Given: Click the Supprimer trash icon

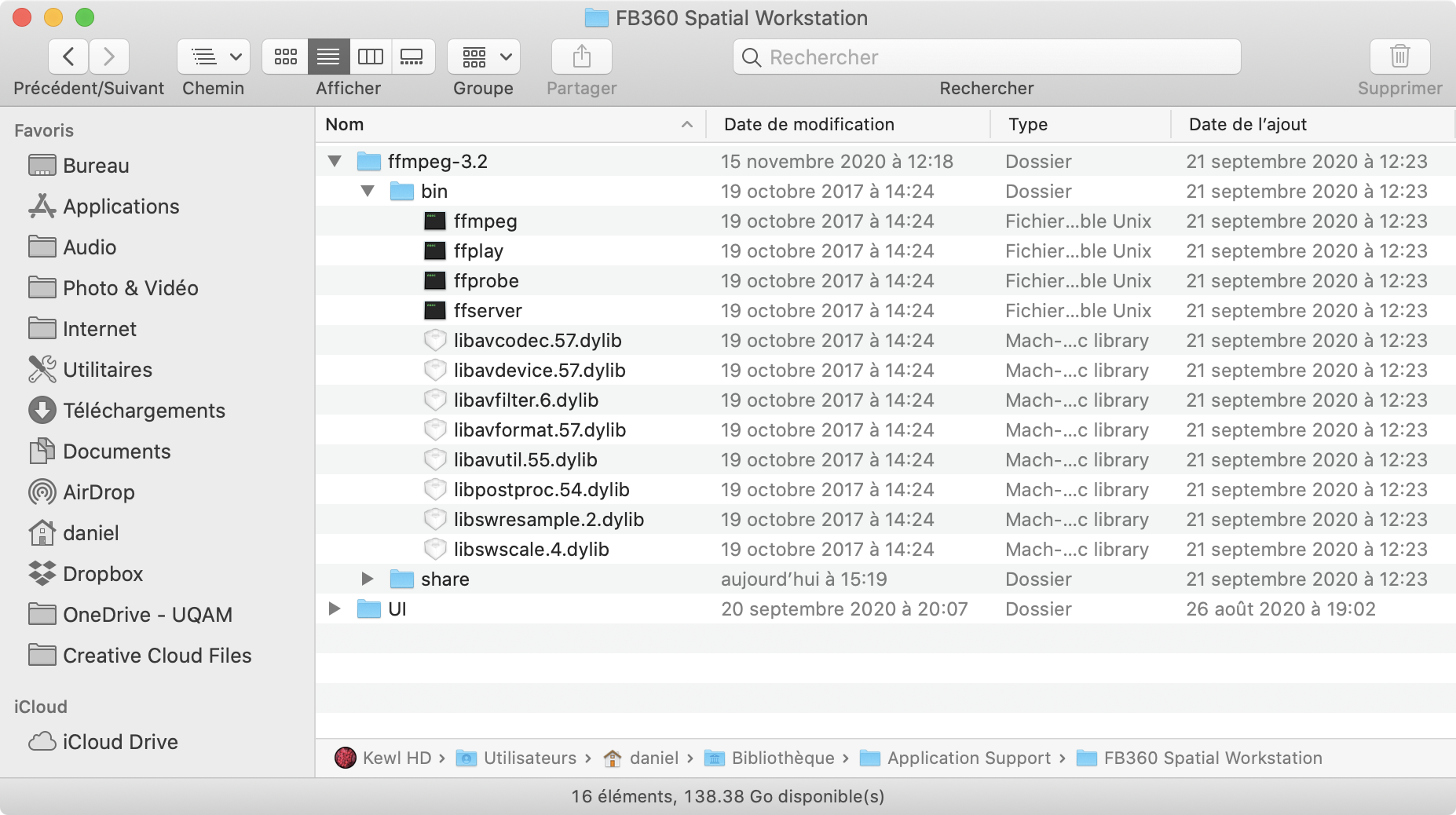Looking at the screenshot, I should pyautogui.click(x=1399, y=57).
